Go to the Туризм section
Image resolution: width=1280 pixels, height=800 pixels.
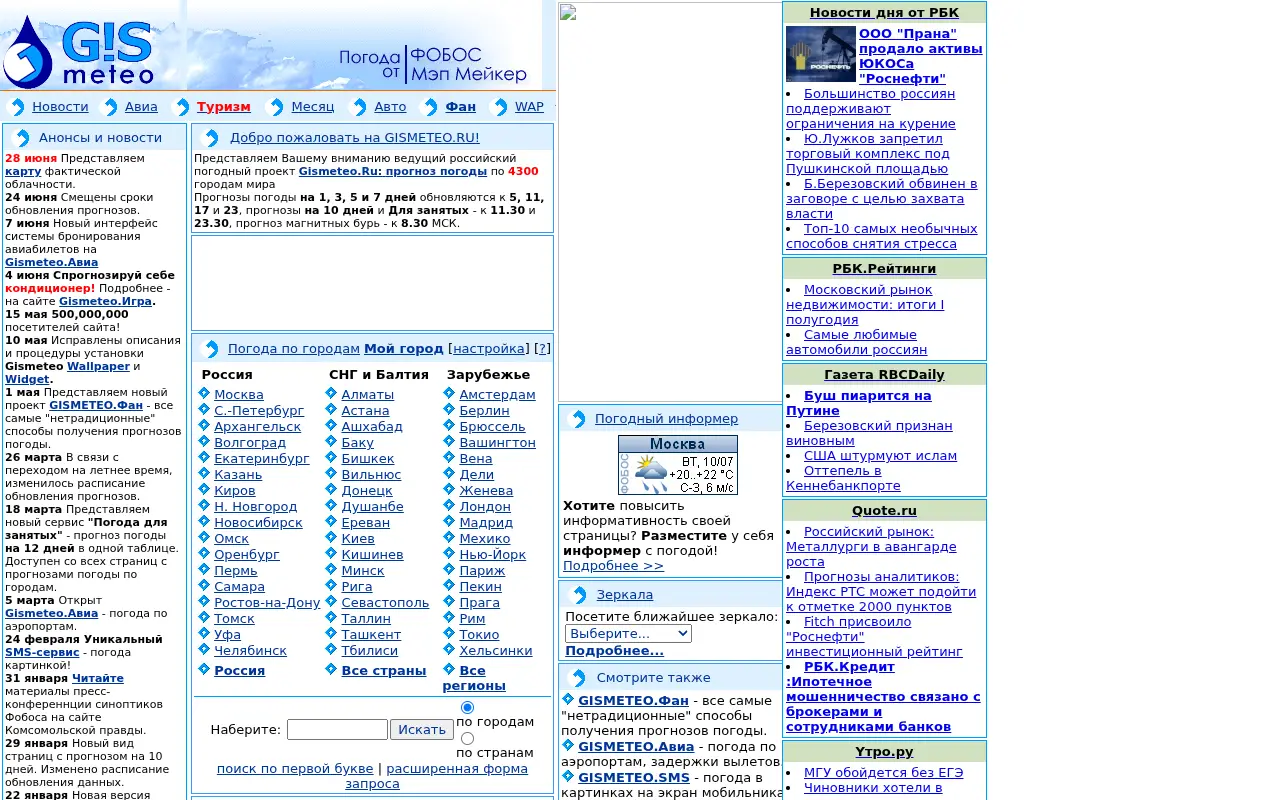[224, 107]
